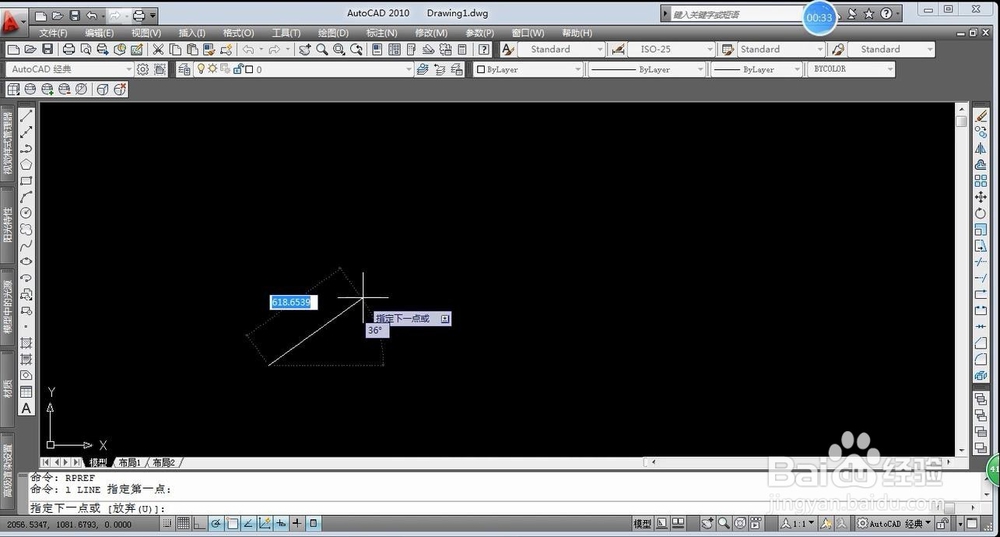Toggle Lineweight display in status bar
The width and height of the screenshot is (1000, 537).
(297, 524)
